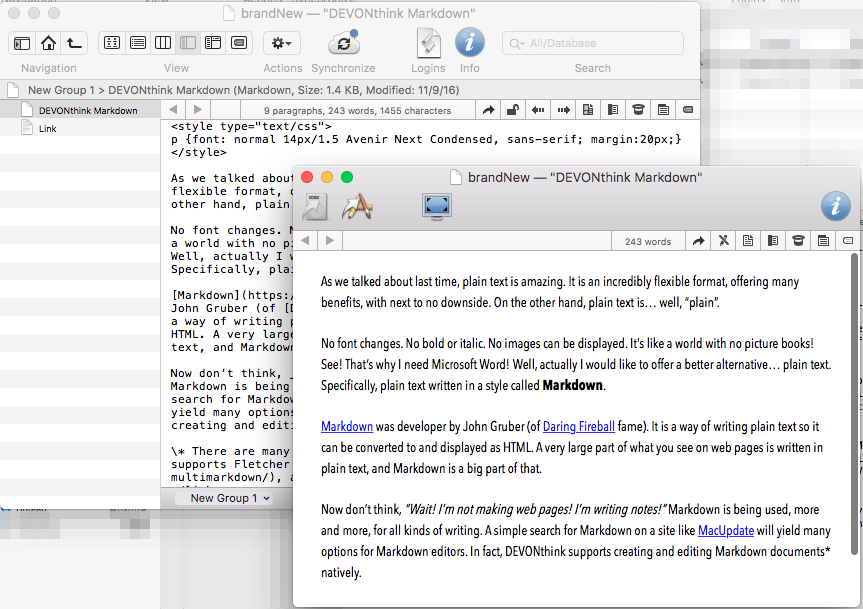Click the front window title document icon

[456, 177]
